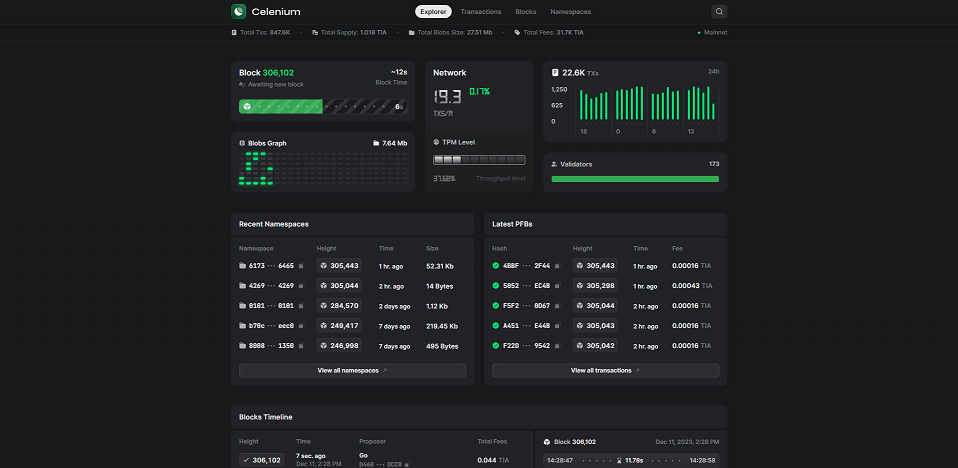Open the Namespaces tab
958x468 pixels.
click(571, 12)
